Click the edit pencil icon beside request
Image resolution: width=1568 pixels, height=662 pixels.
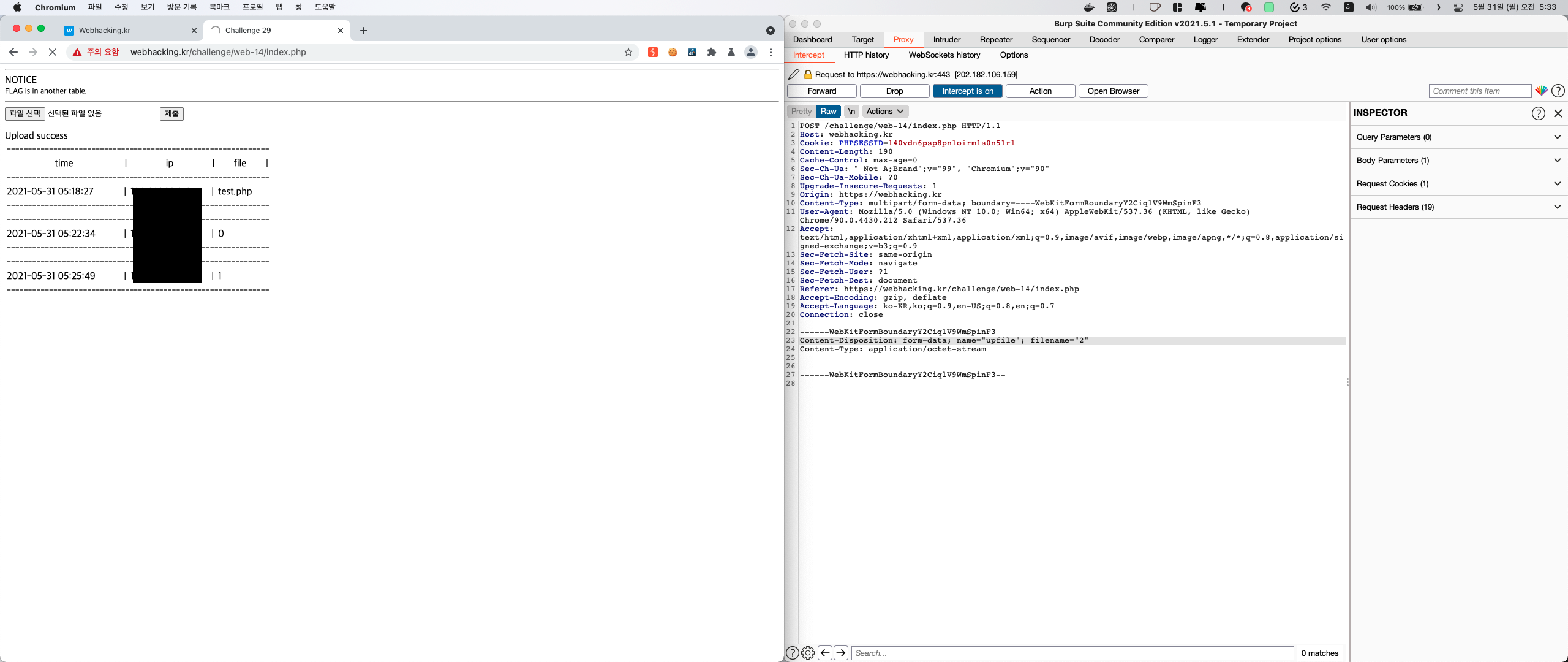pos(794,74)
